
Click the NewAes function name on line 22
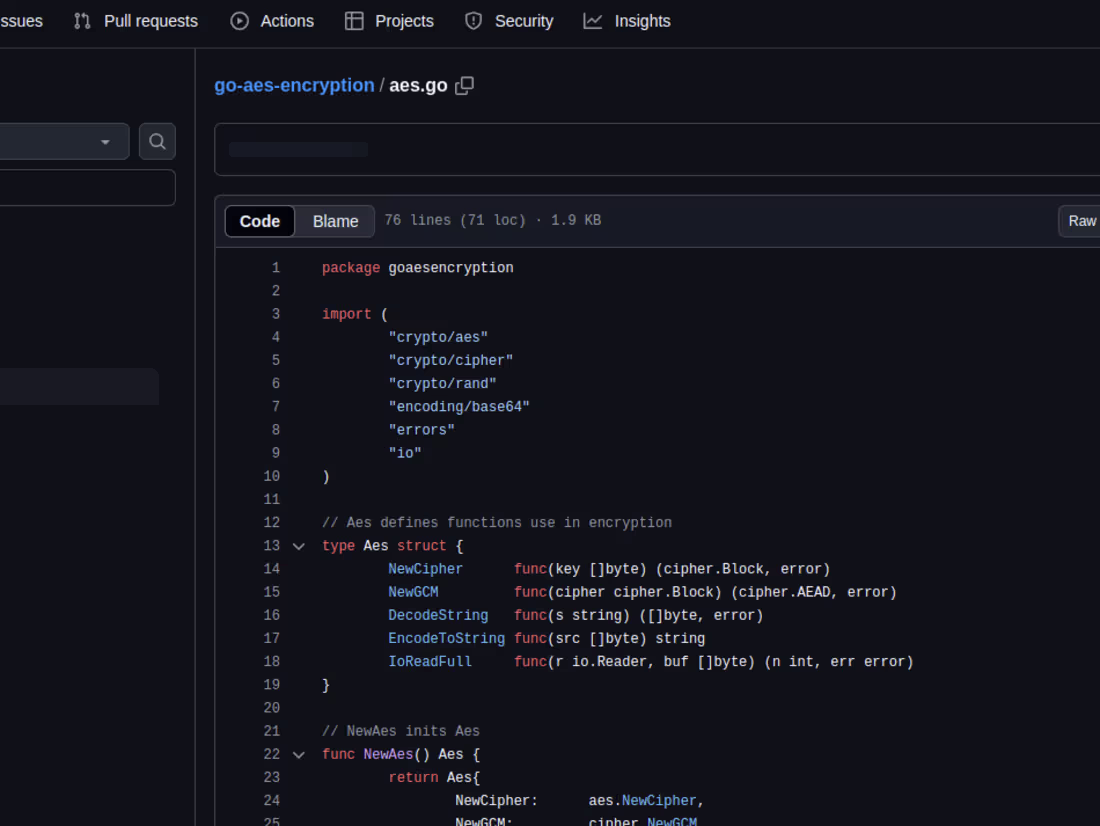click(388, 754)
